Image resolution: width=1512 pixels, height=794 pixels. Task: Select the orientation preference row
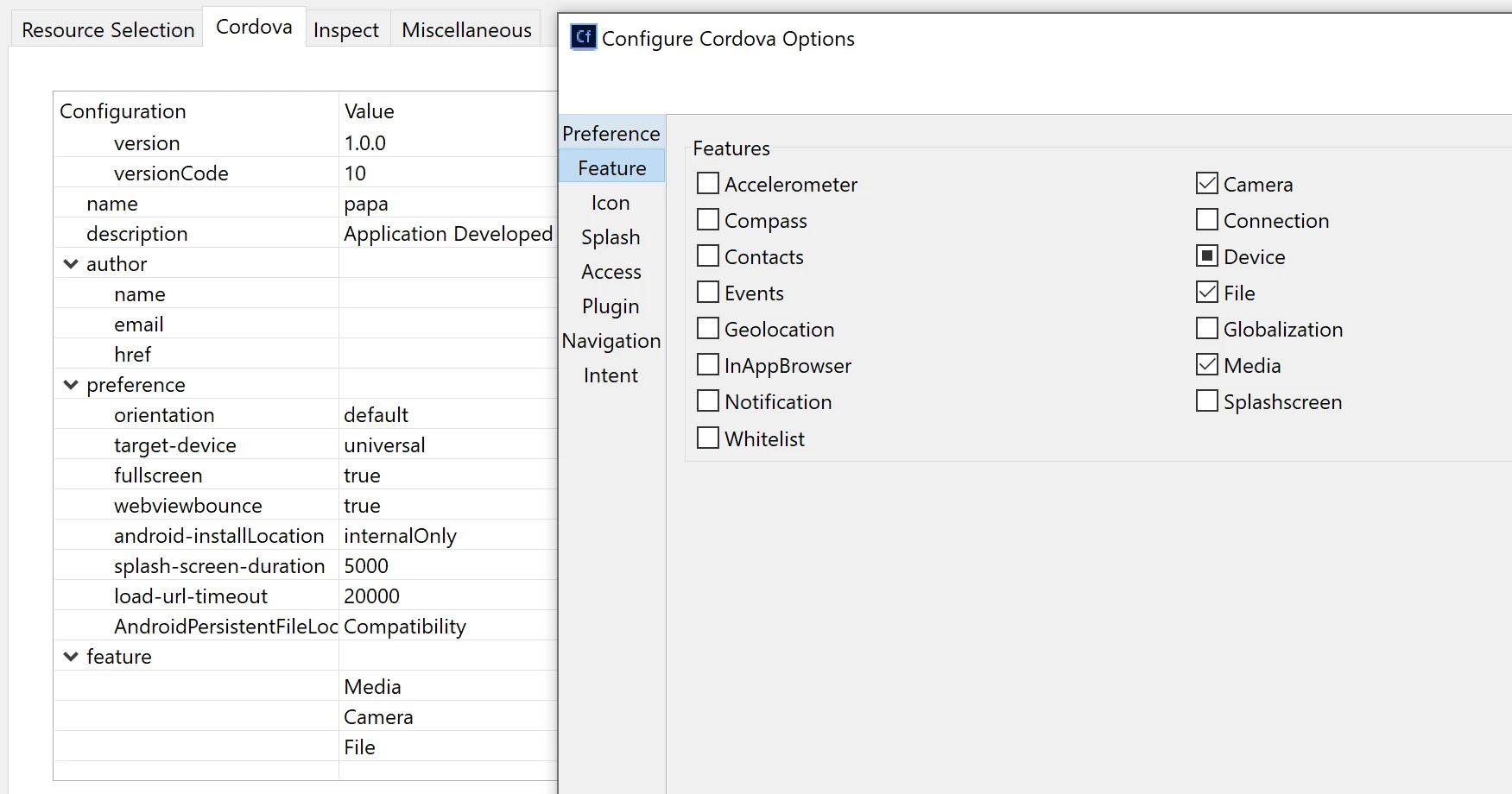pyautogui.click(x=306, y=414)
